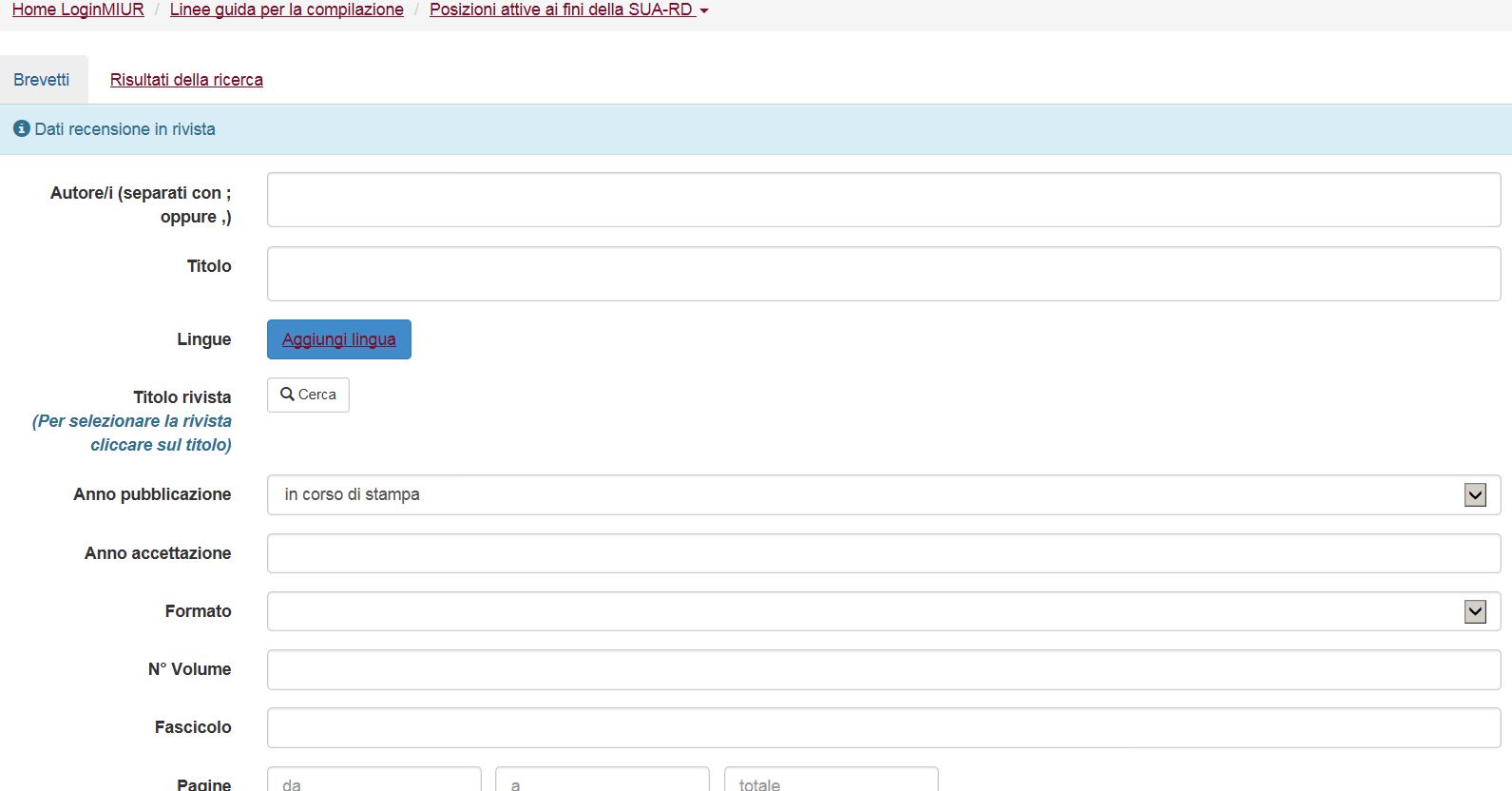The height and width of the screenshot is (791, 1512).
Task: Click the info icon beside Dati recensione
Action: (x=21, y=128)
